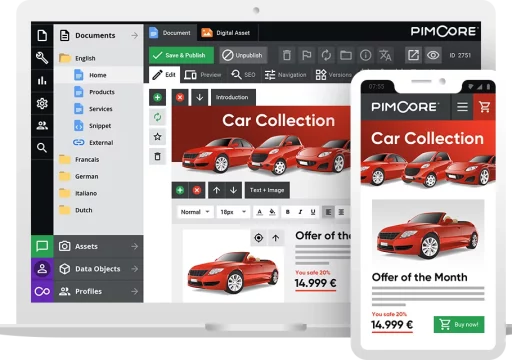Click the open in new window icon
This screenshot has width=512, height=360.
(413, 55)
